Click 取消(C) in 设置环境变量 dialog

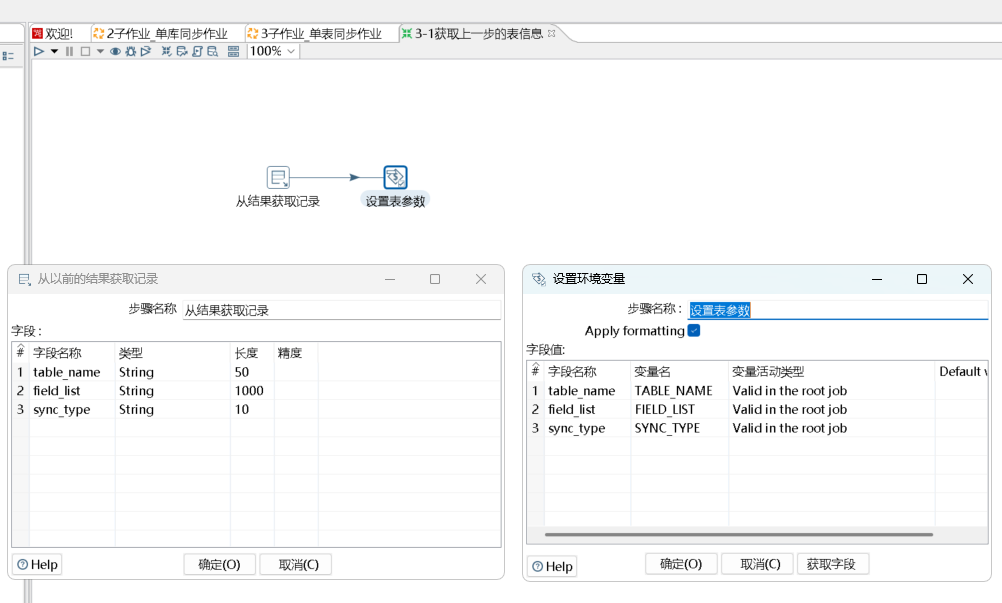click(x=757, y=564)
